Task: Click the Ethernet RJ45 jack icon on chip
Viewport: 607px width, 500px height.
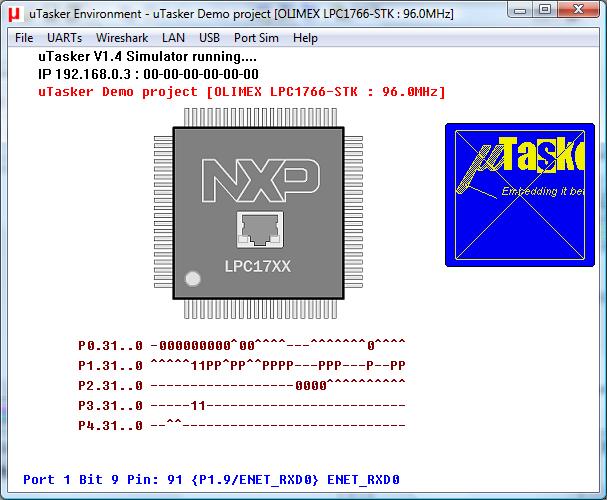Action: pyautogui.click(x=260, y=229)
